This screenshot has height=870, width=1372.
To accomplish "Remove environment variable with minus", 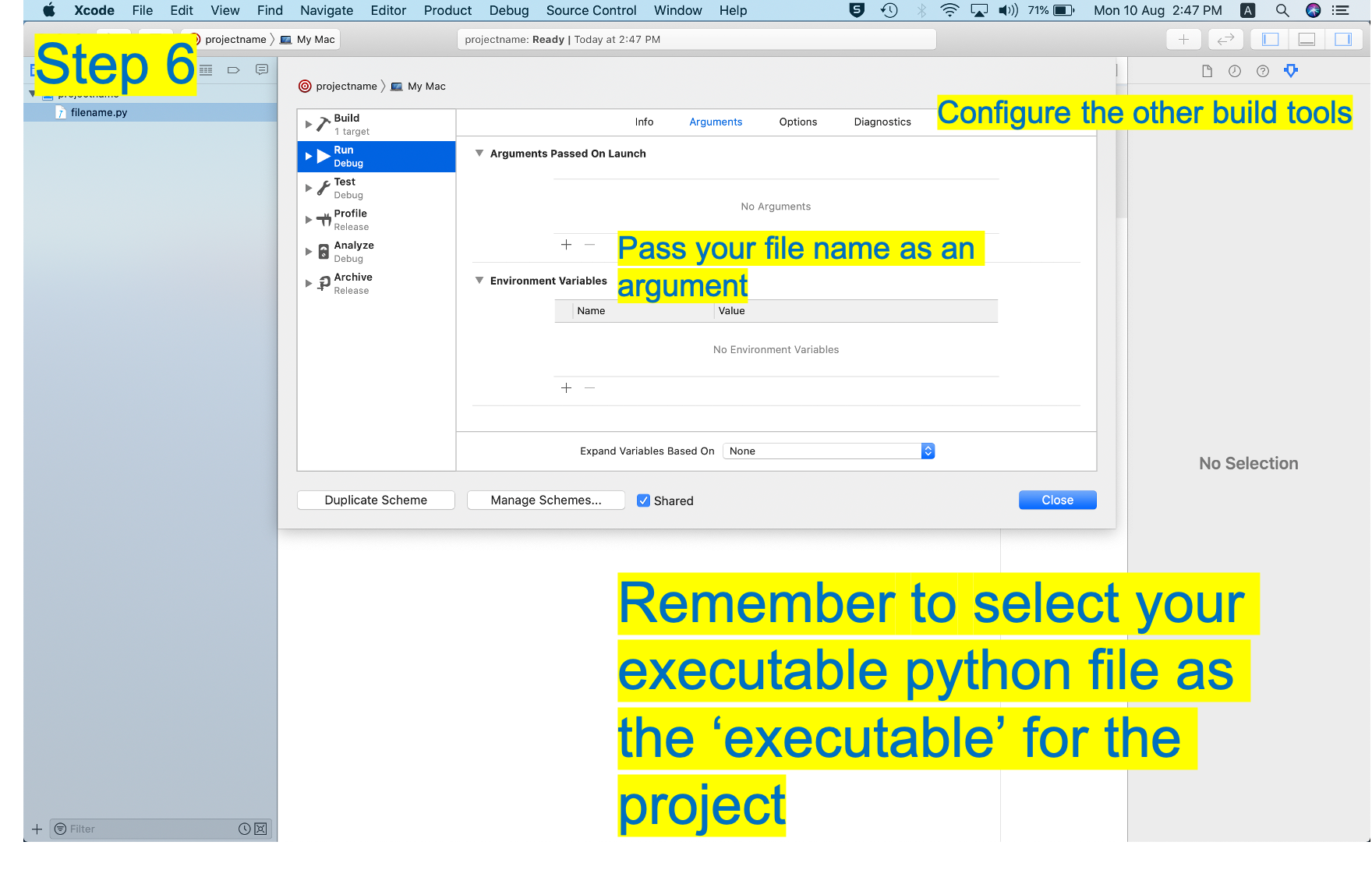I will click(590, 388).
